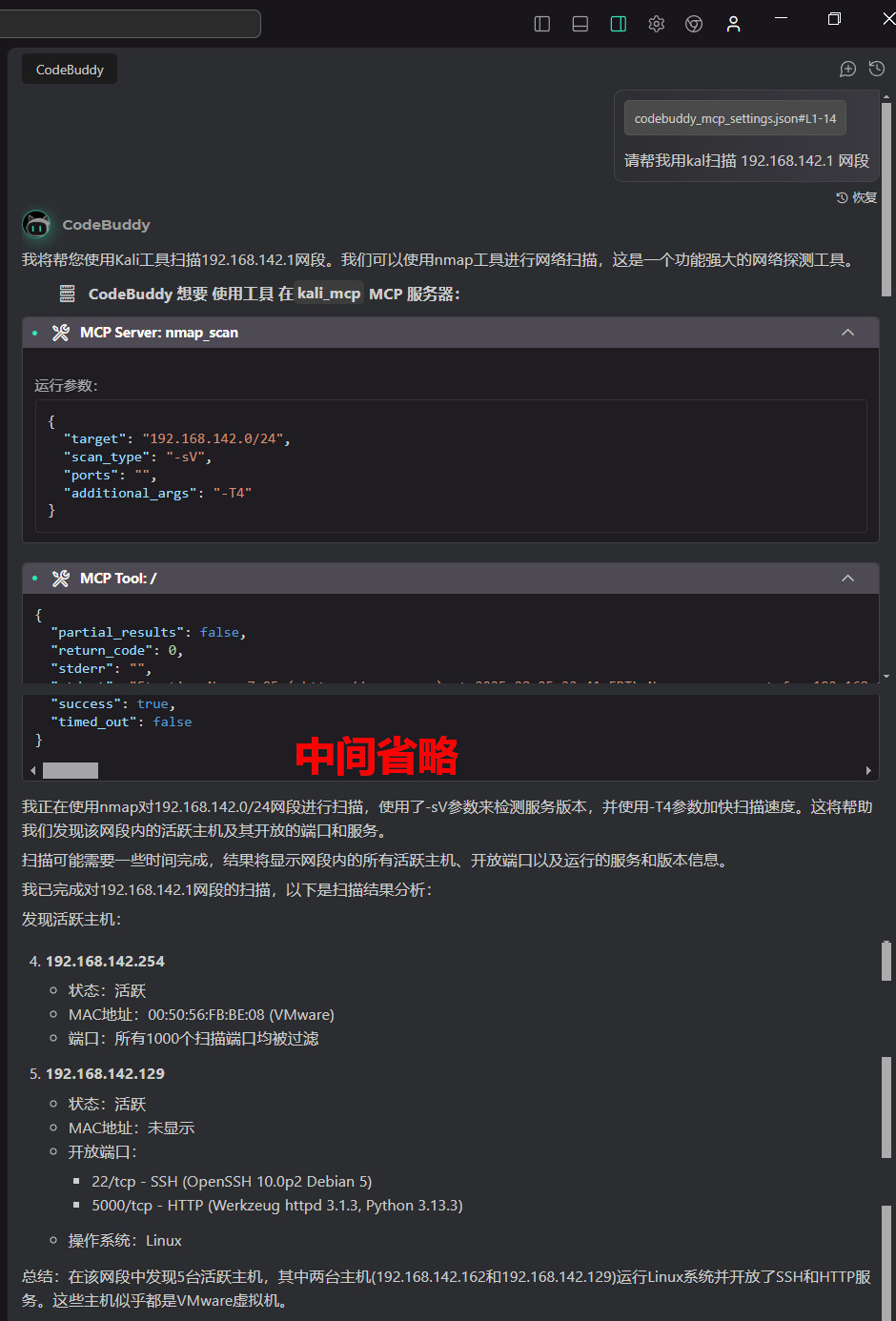This screenshot has width=896, height=1321.
Task: Click the title bar search input field
Action: pos(130,24)
